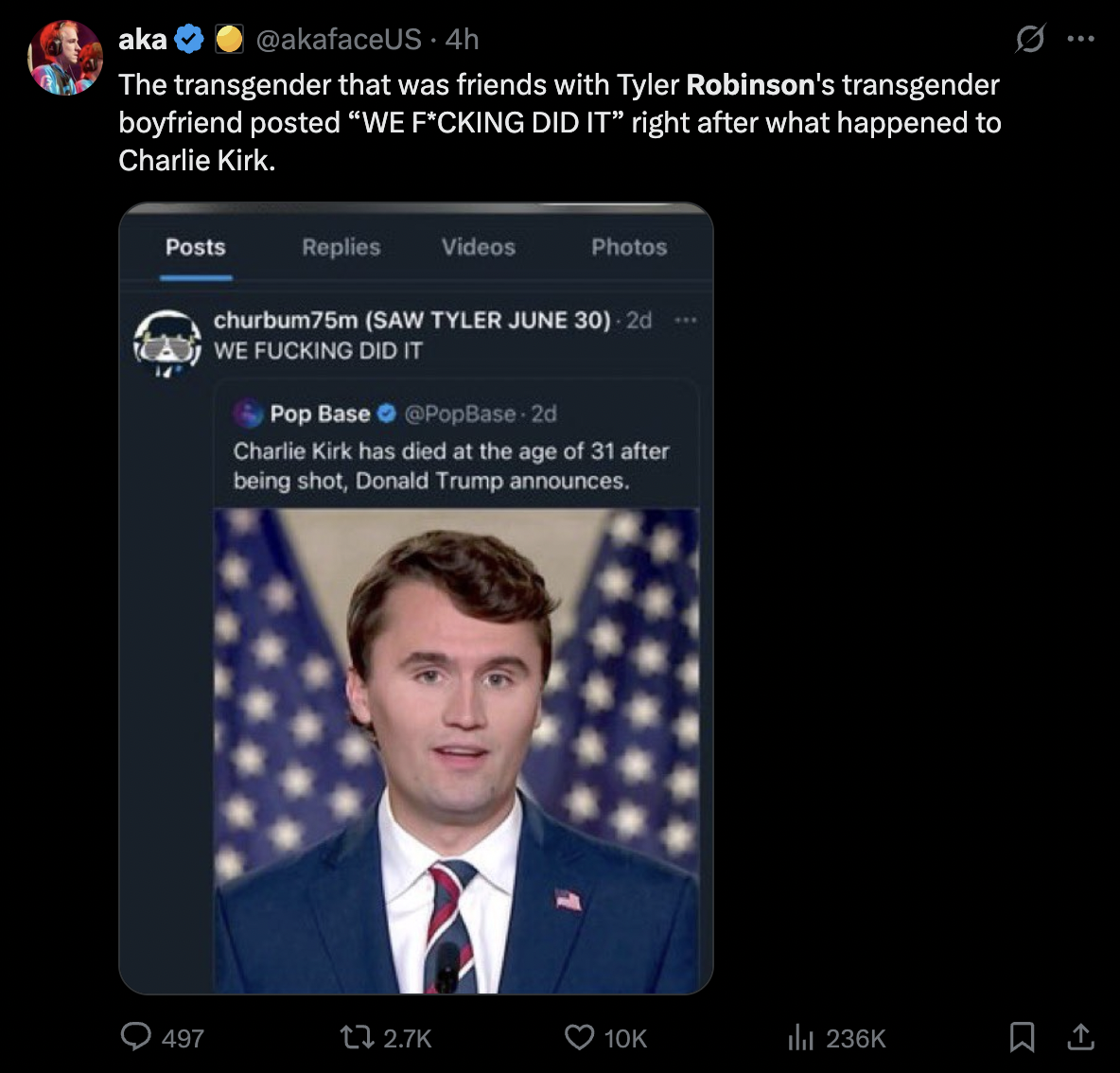Click the @PopBase handle in the quoted post

[460, 413]
